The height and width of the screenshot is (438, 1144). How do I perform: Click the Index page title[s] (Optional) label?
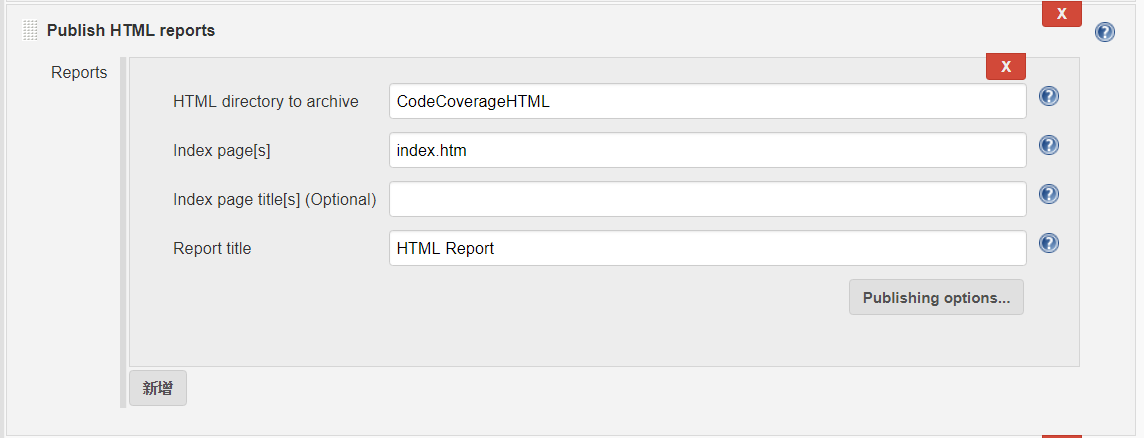pos(274,199)
